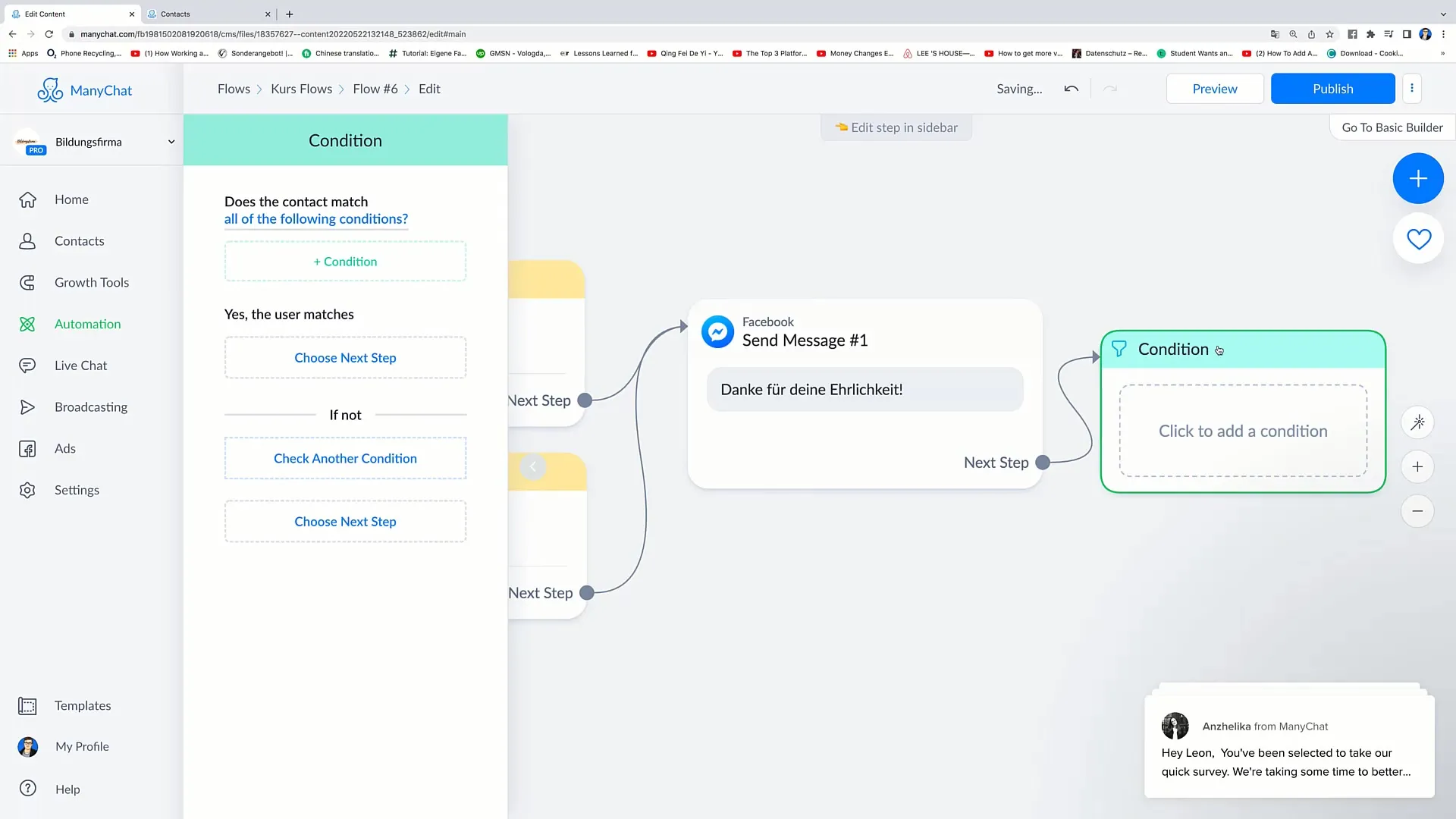Click the Messenger icon on Send Message #1
This screenshot has height=819, width=1456.
(x=717, y=332)
